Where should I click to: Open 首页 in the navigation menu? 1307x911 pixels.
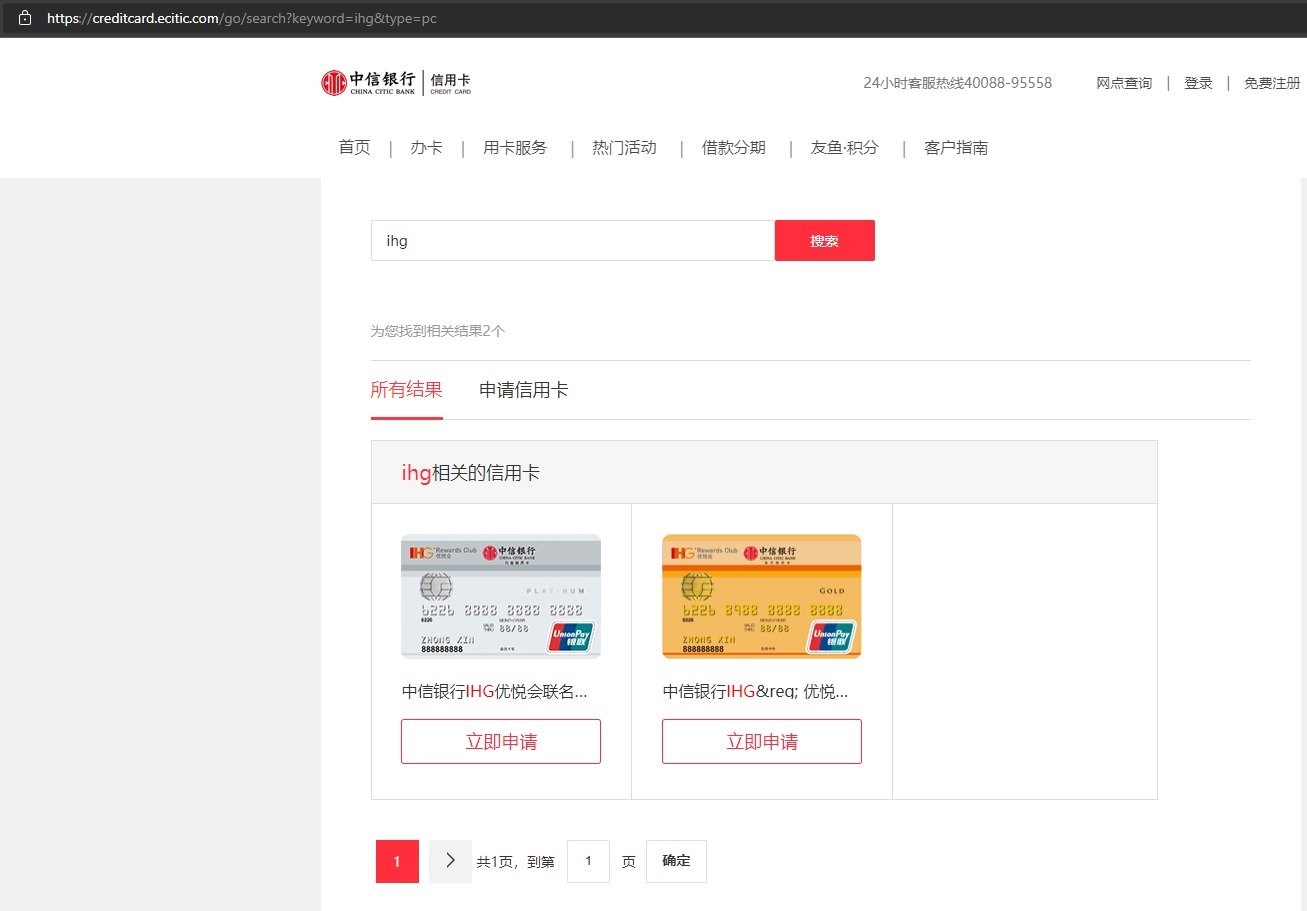[x=354, y=148]
